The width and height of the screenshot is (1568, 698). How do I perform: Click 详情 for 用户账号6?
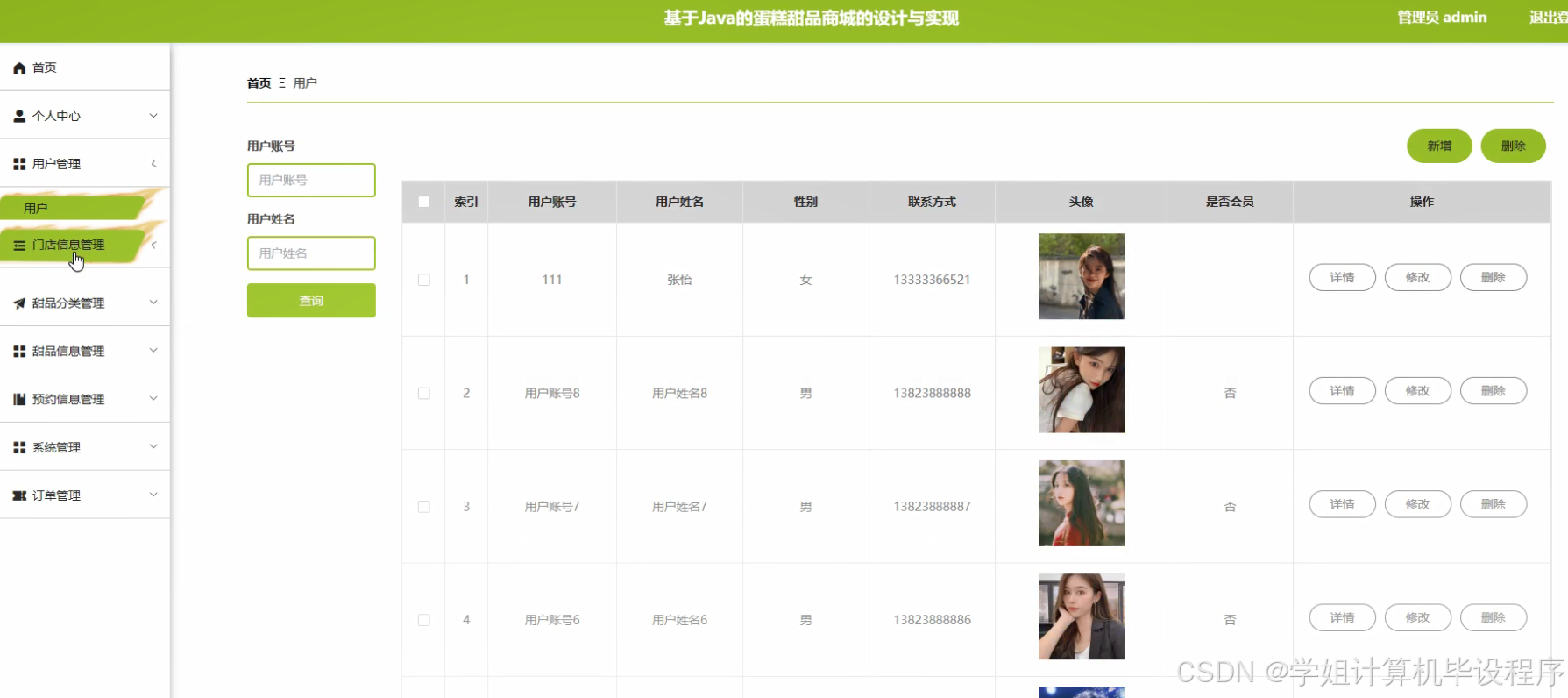[1342, 617]
